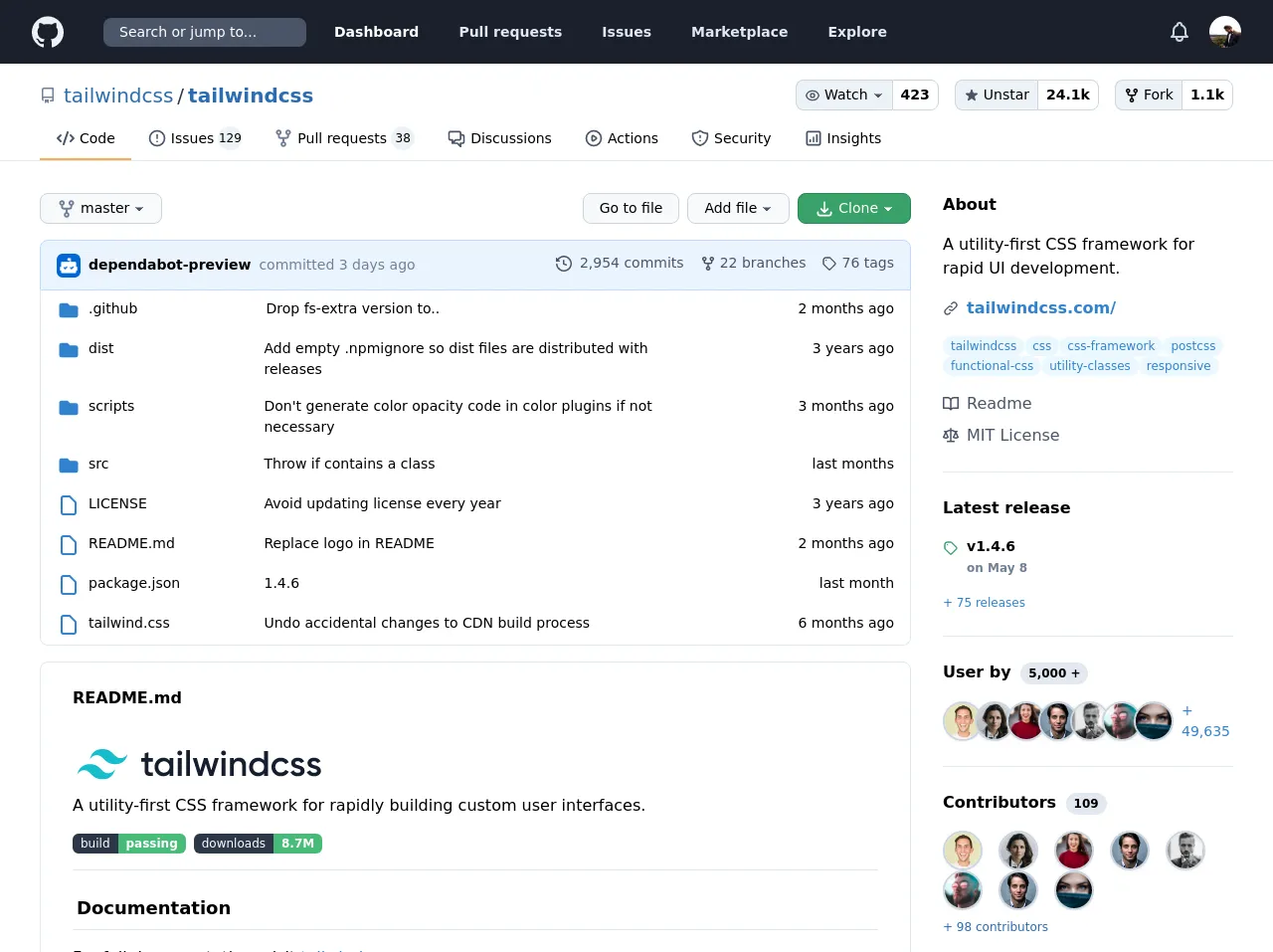Unstar the tailwindcss repository
This screenshot has height=952, width=1273.
(997, 95)
